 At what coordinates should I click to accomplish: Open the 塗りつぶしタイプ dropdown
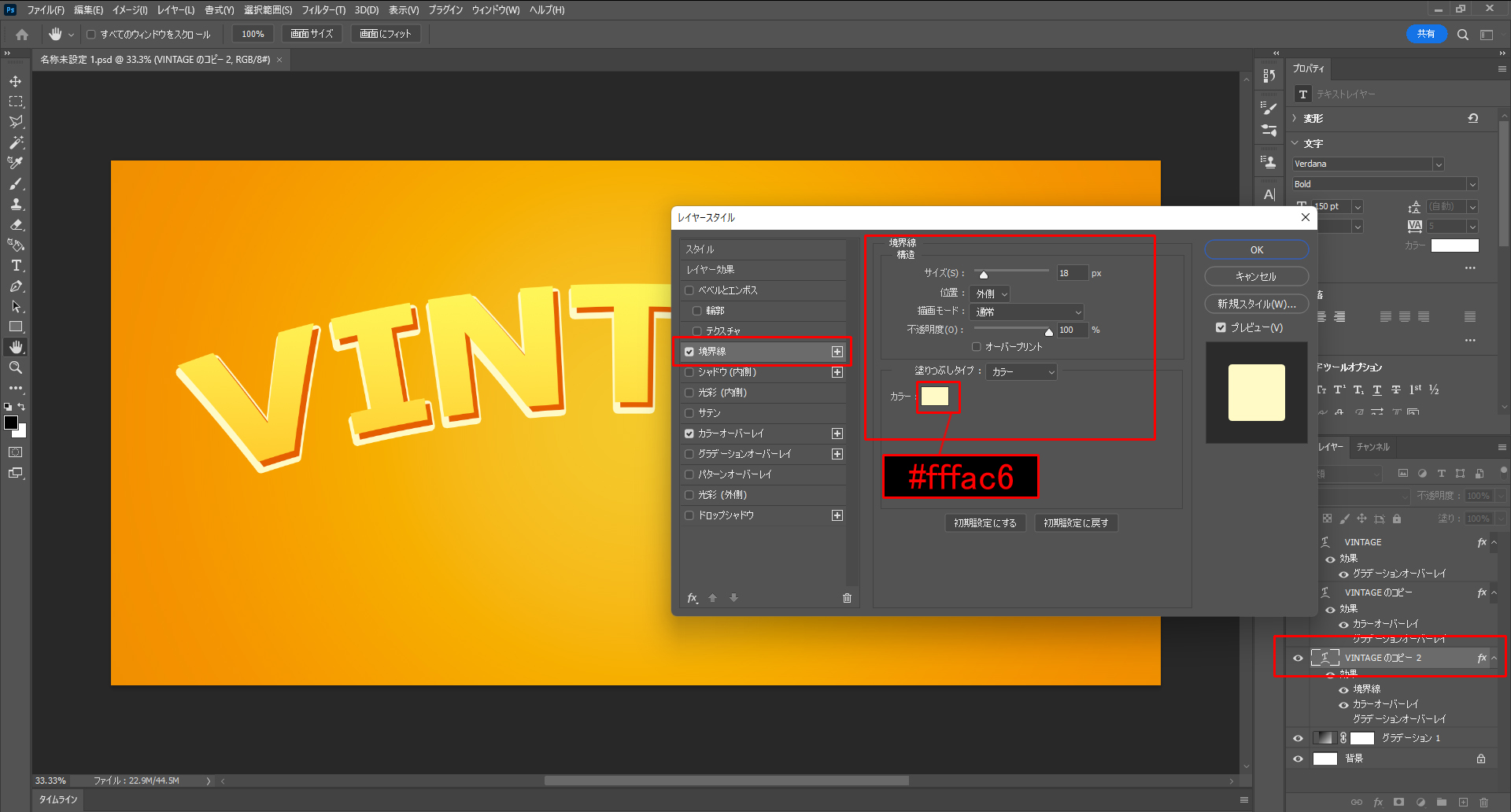(1021, 371)
